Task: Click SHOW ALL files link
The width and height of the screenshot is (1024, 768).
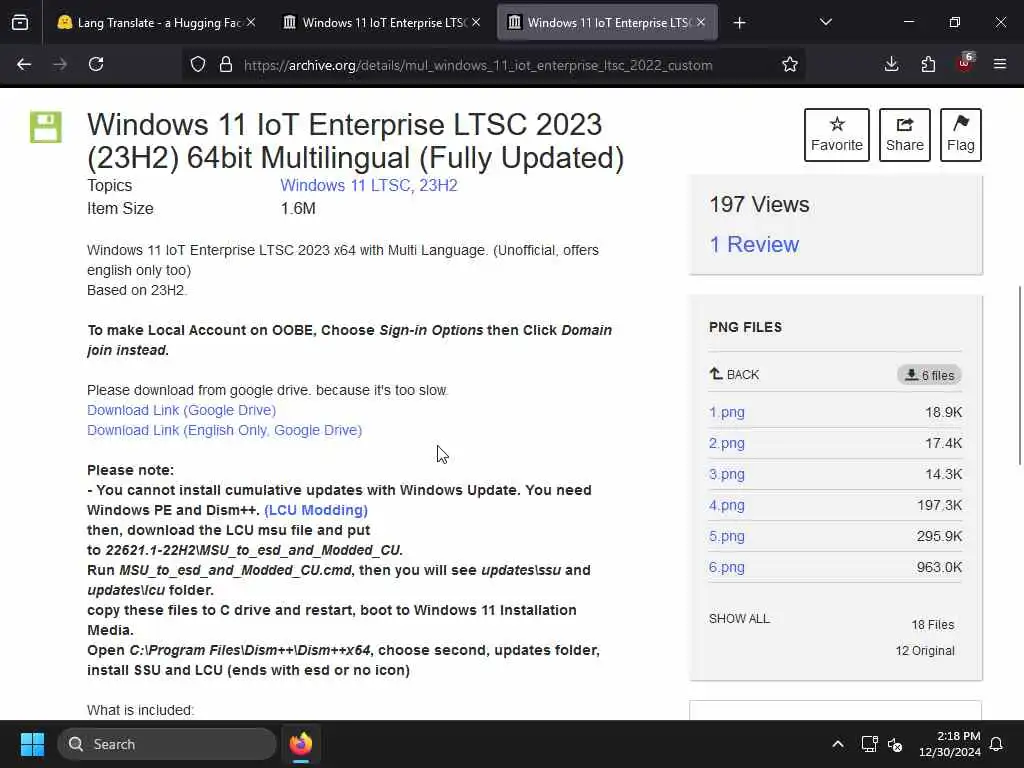Action: [739, 618]
